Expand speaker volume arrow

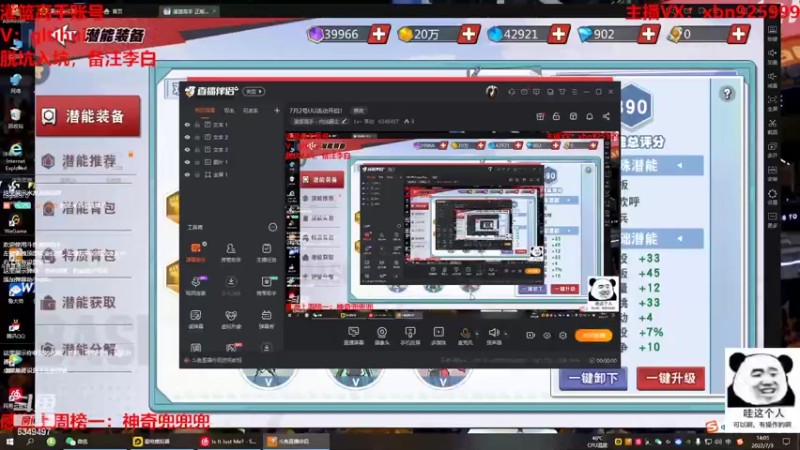click(506, 334)
